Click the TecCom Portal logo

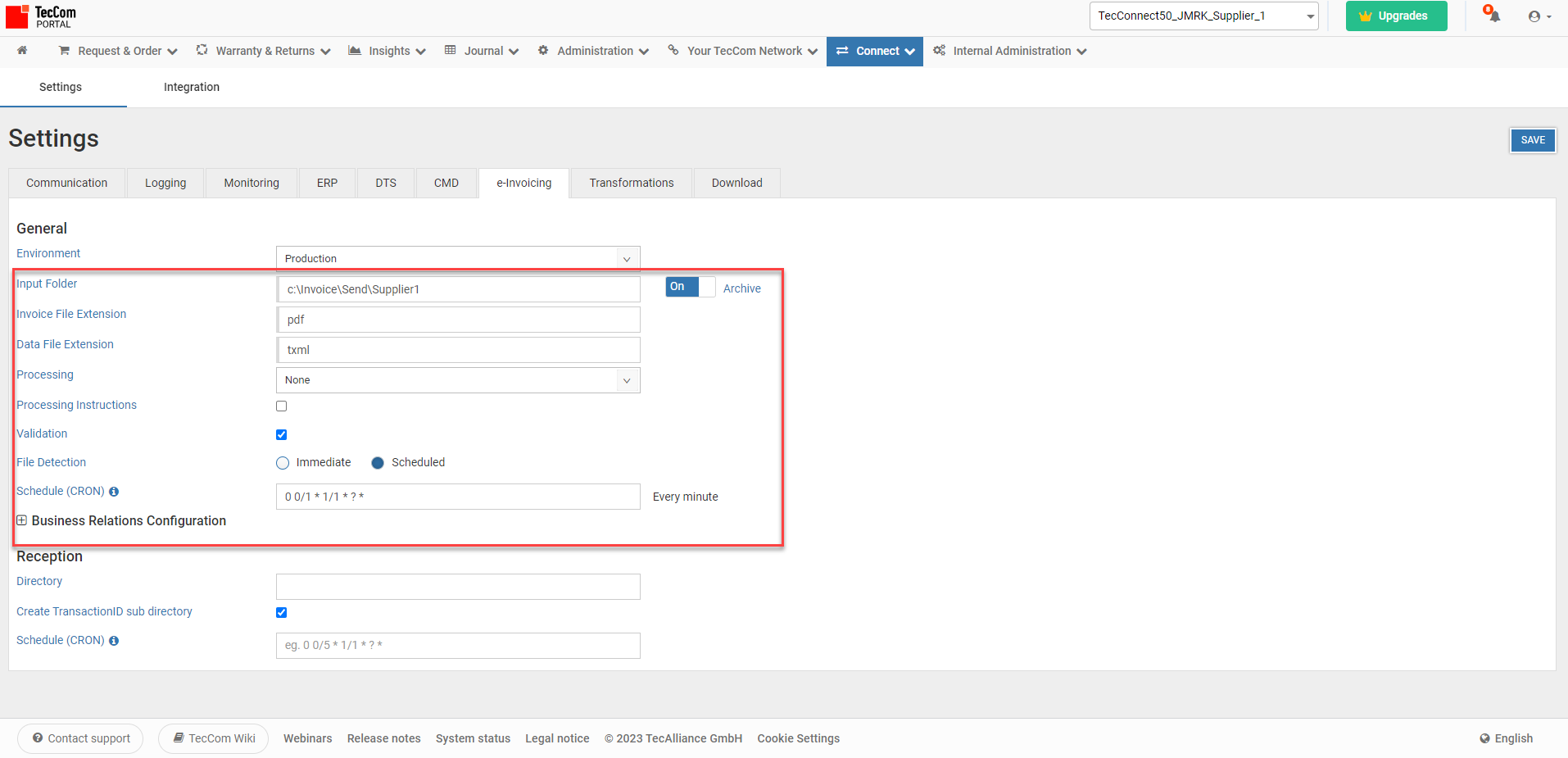[42, 16]
